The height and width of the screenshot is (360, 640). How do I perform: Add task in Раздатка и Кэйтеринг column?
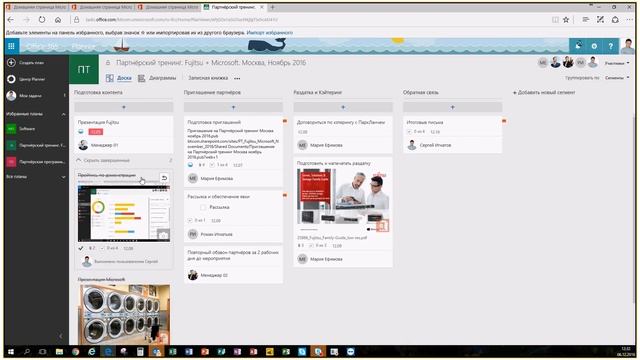point(343,107)
